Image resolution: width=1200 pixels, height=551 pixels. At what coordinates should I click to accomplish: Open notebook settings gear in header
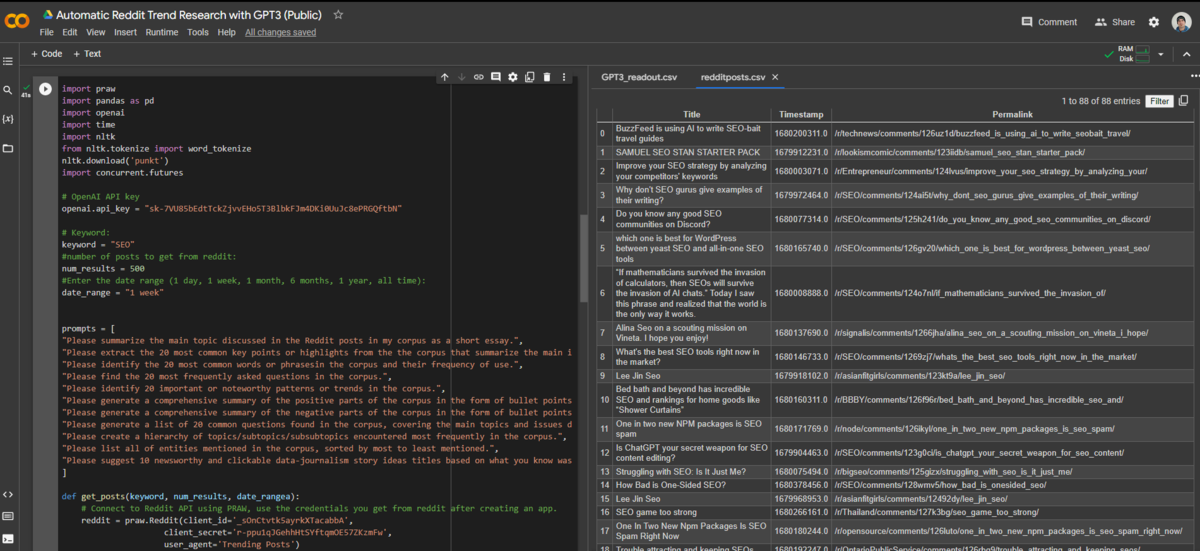1154,22
